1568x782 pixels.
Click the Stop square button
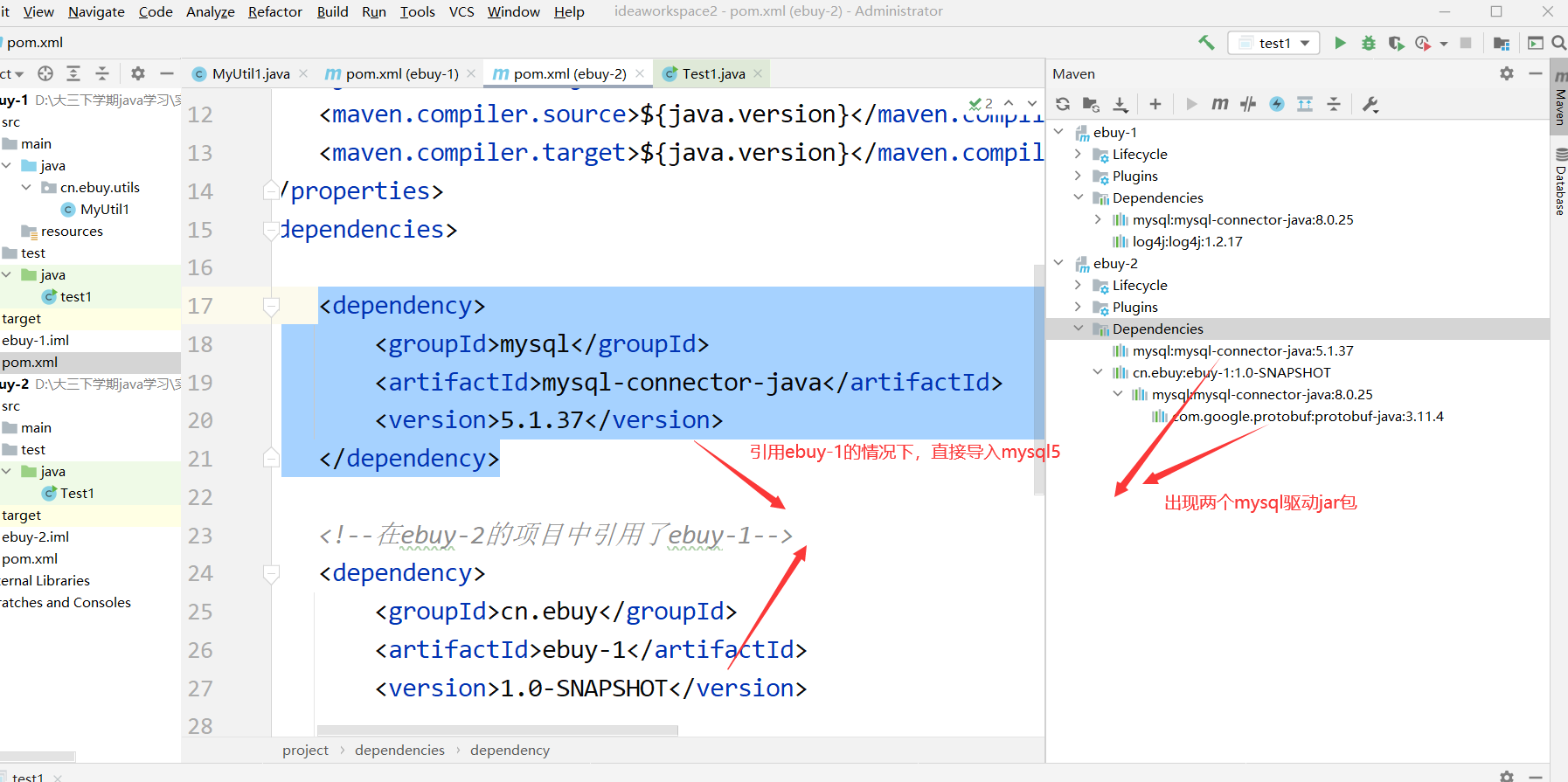(x=1466, y=43)
